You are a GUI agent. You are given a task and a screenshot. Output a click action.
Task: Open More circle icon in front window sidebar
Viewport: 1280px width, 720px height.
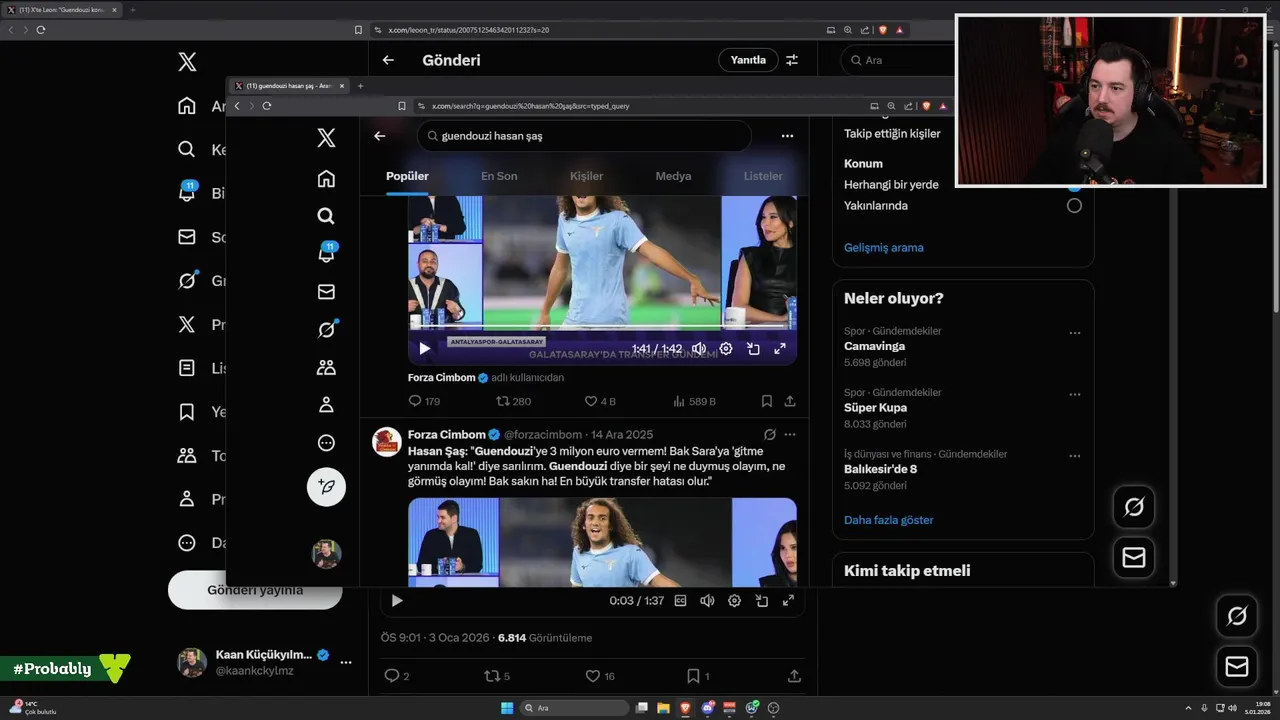coord(326,443)
